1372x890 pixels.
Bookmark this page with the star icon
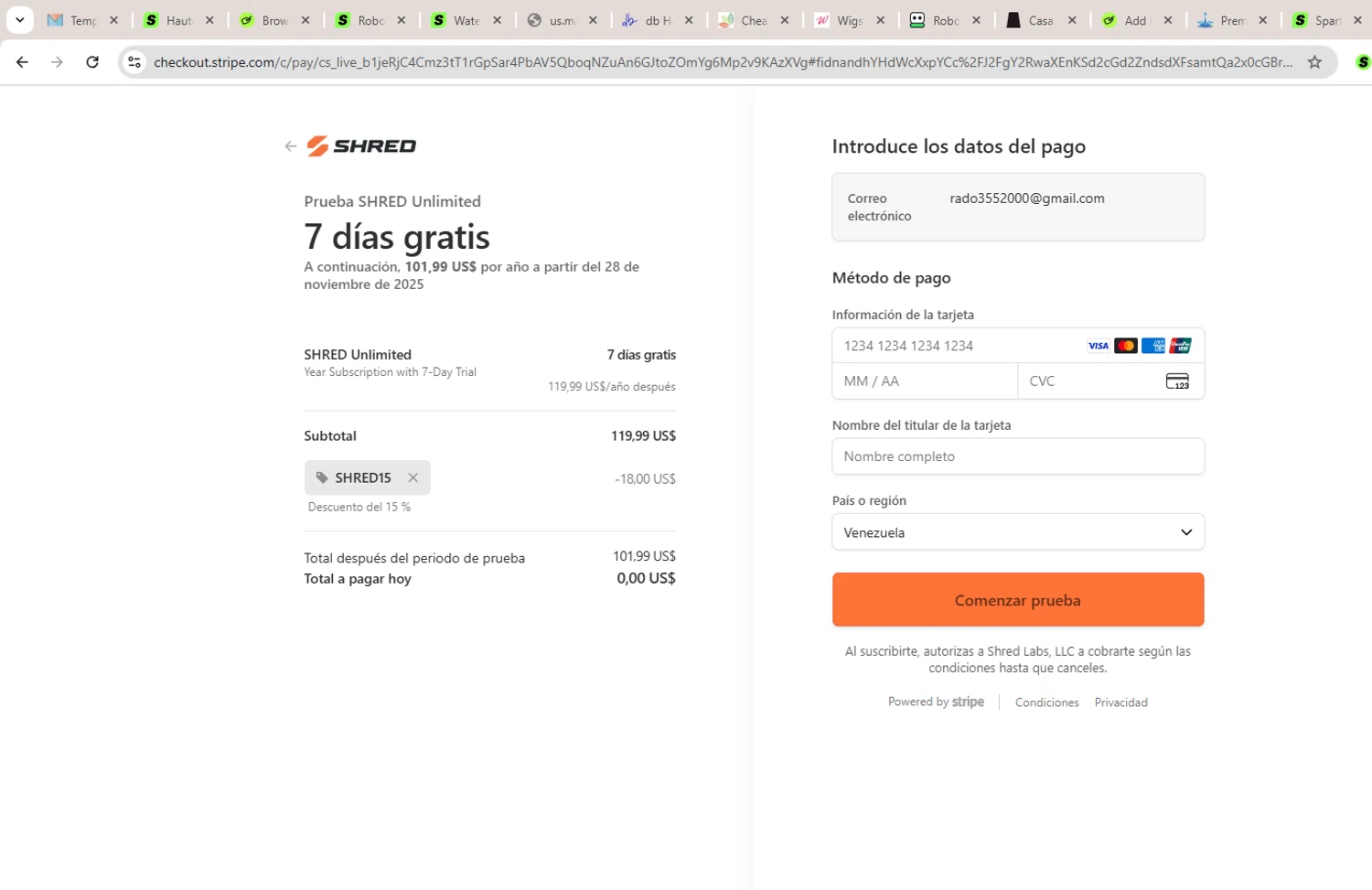(1314, 62)
